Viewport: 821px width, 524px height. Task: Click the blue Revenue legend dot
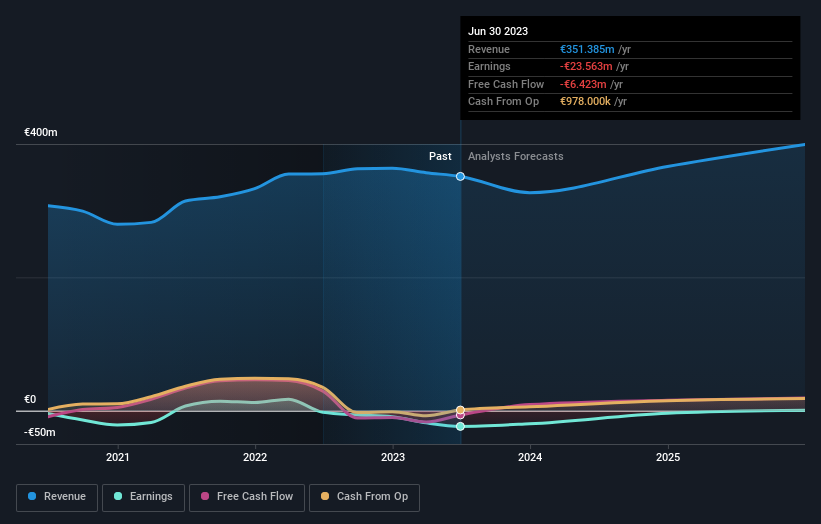click(x=32, y=496)
